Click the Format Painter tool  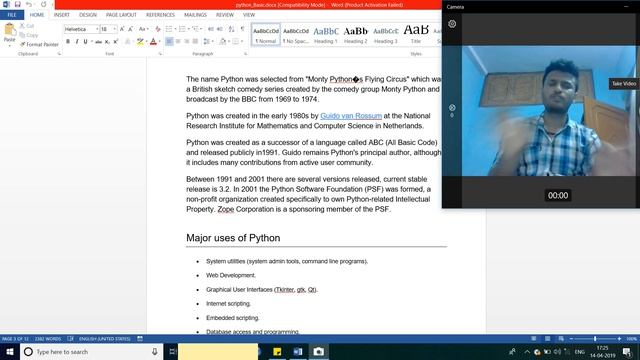(39, 44)
